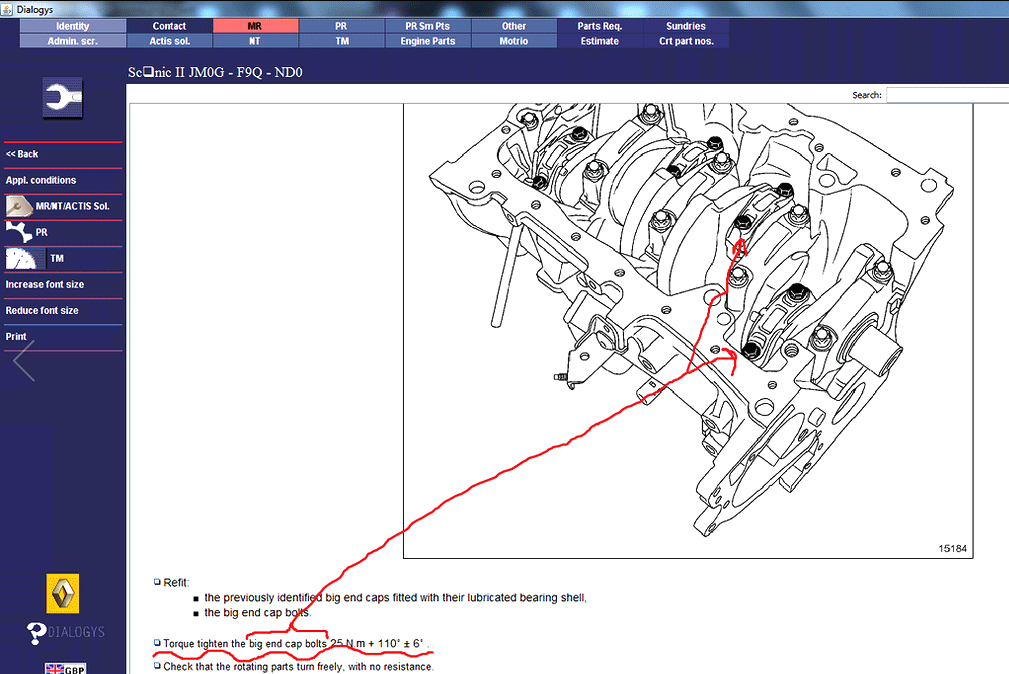The image size is (1009, 674).
Task: Open the Parts Req. tab
Action: pyautogui.click(x=600, y=26)
